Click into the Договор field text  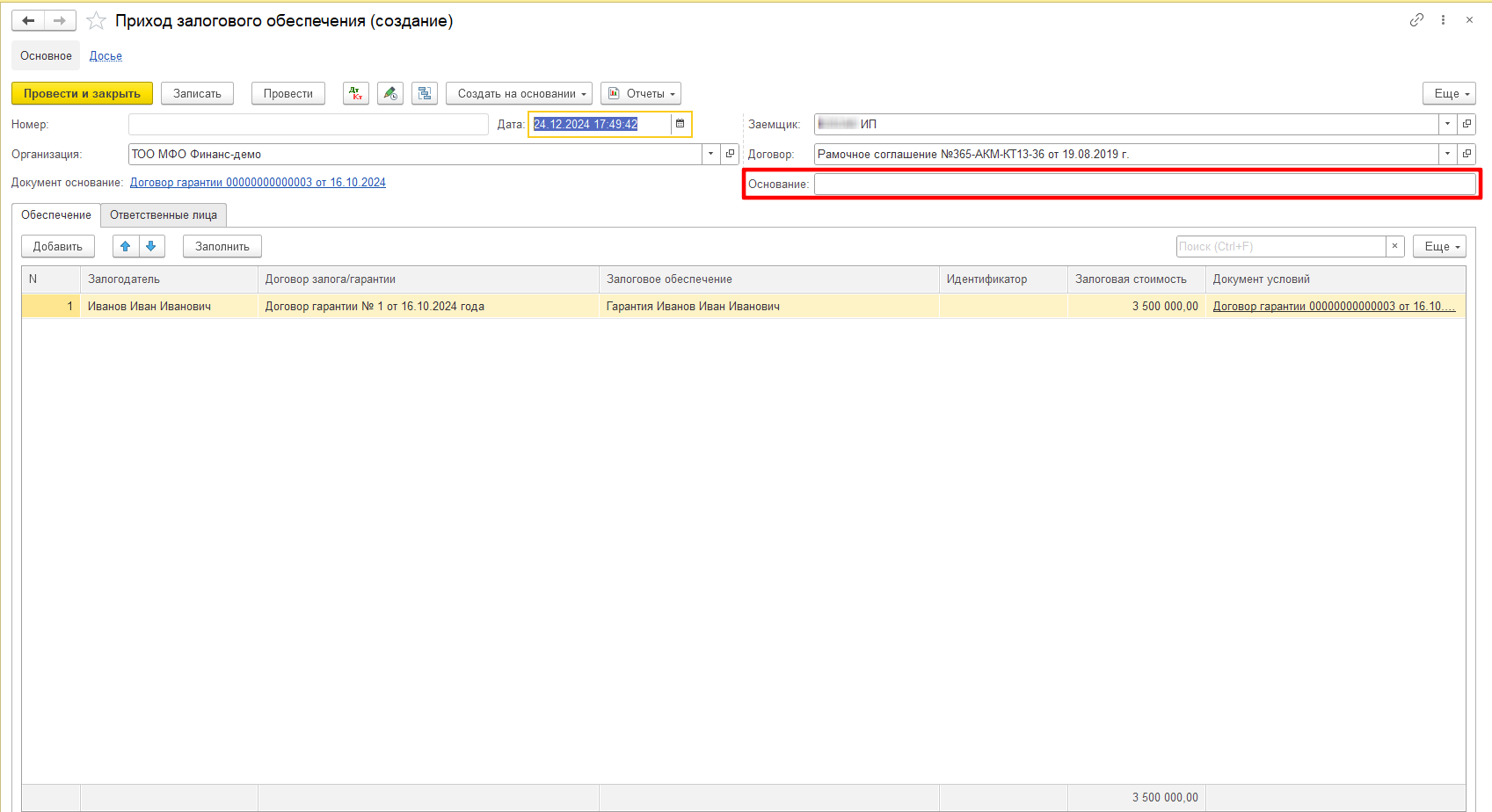click(x=1126, y=154)
